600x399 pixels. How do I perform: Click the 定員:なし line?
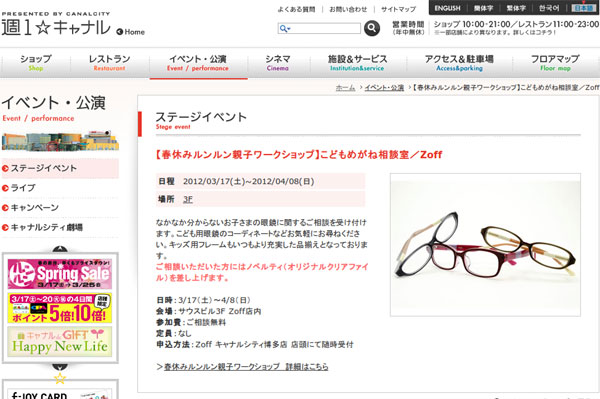(174, 333)
